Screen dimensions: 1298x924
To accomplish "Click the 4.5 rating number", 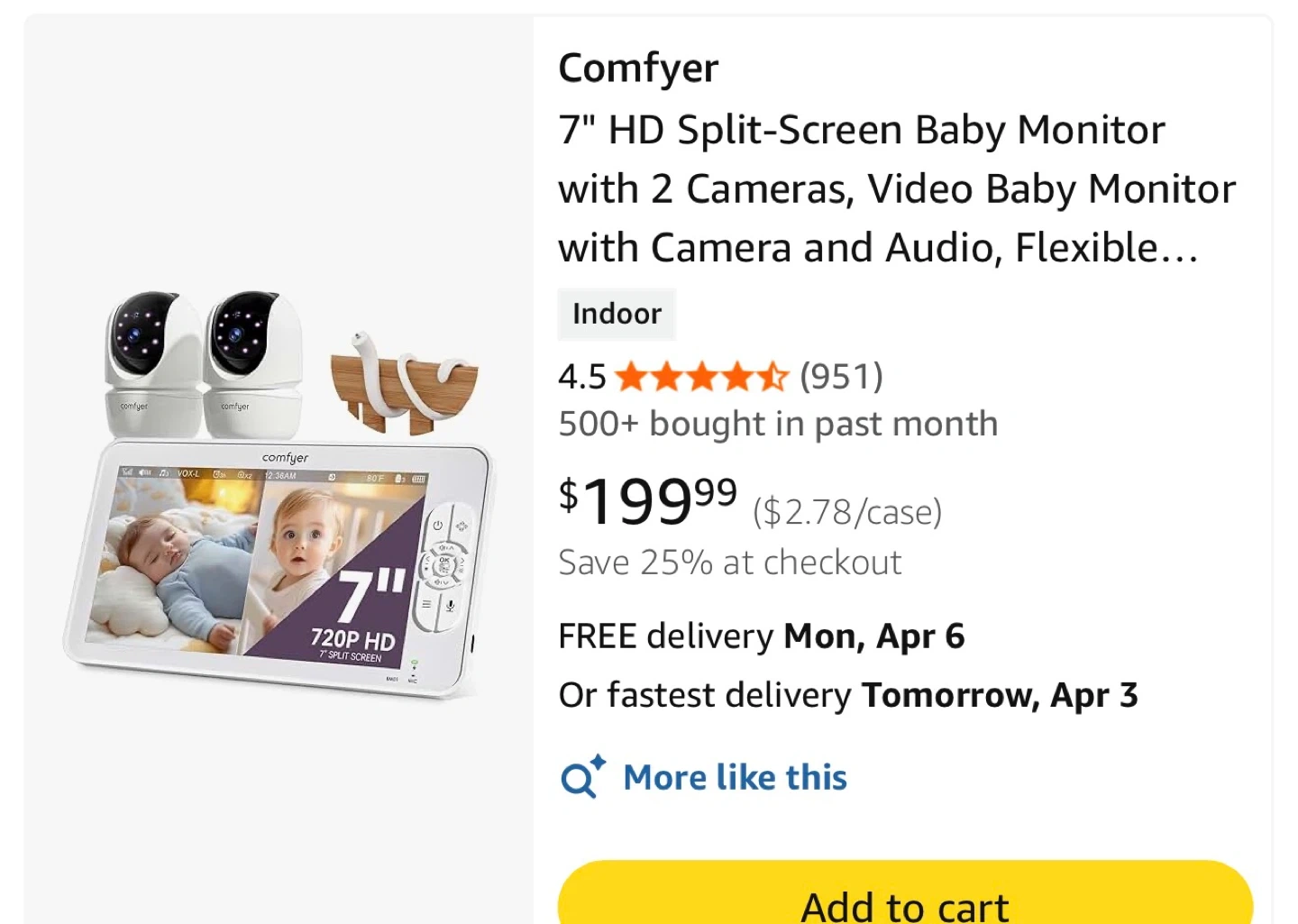I will click(581, 377).
